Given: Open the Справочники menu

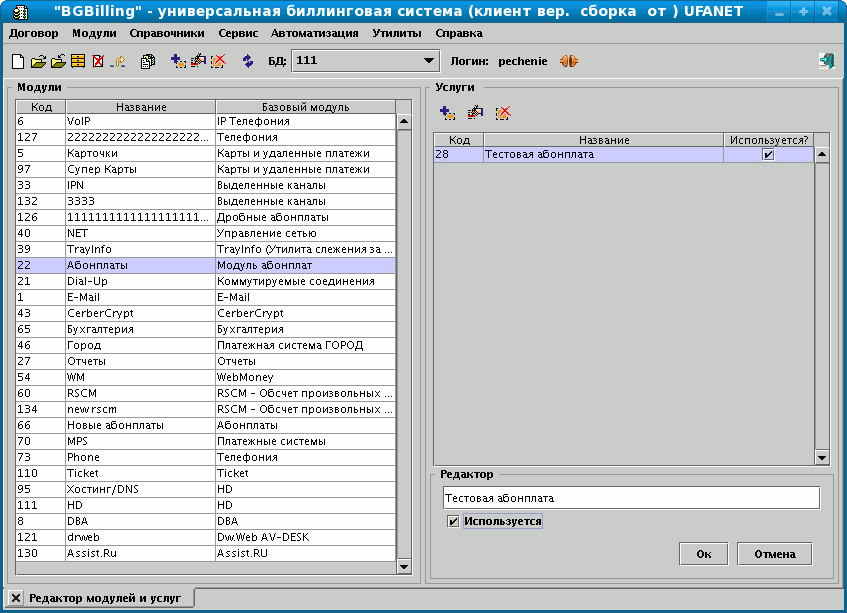Looking at the screenshot, I should point(167,33).
